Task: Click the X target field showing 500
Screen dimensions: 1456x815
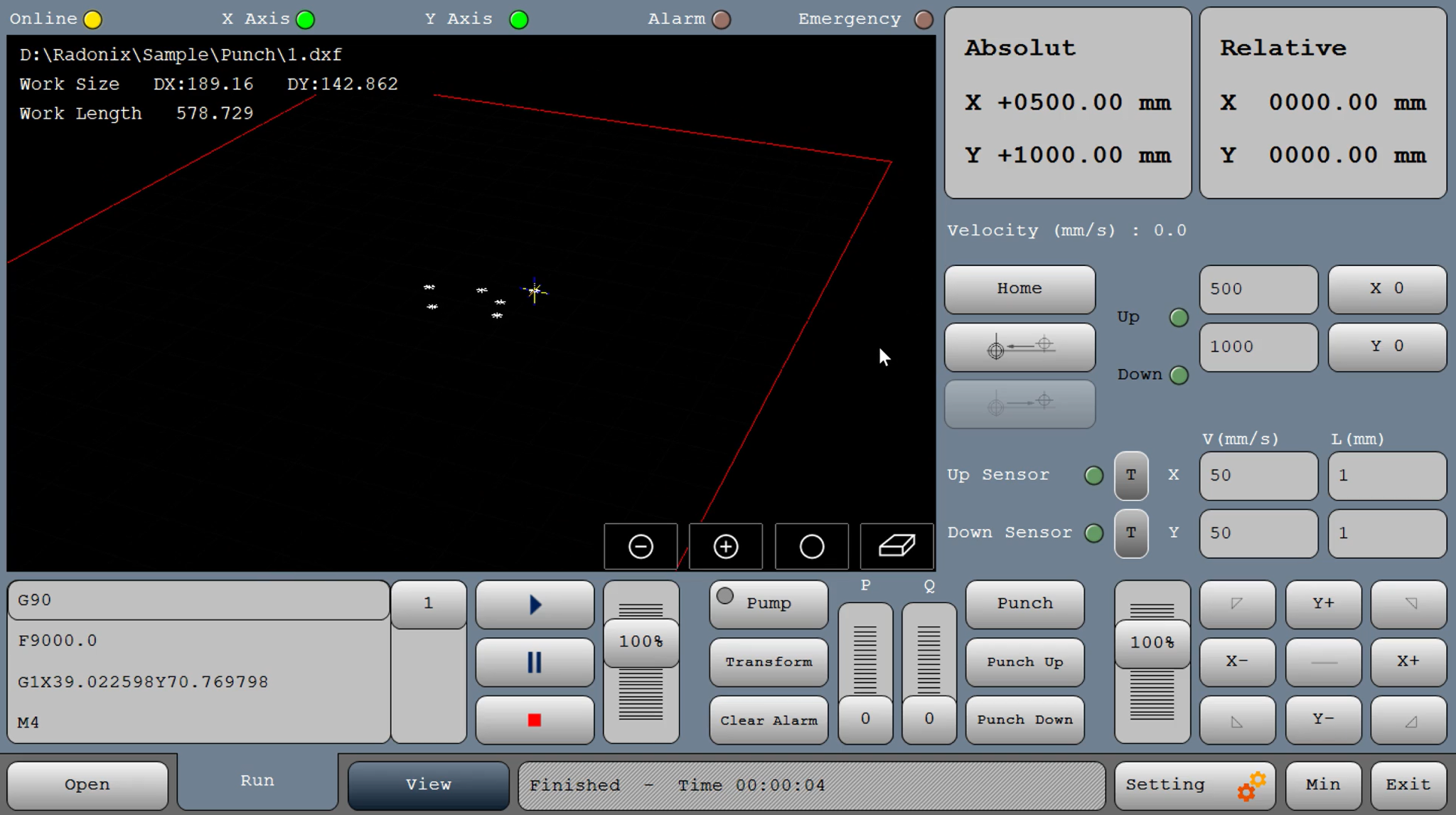Action: click(x=1258, y=289)
